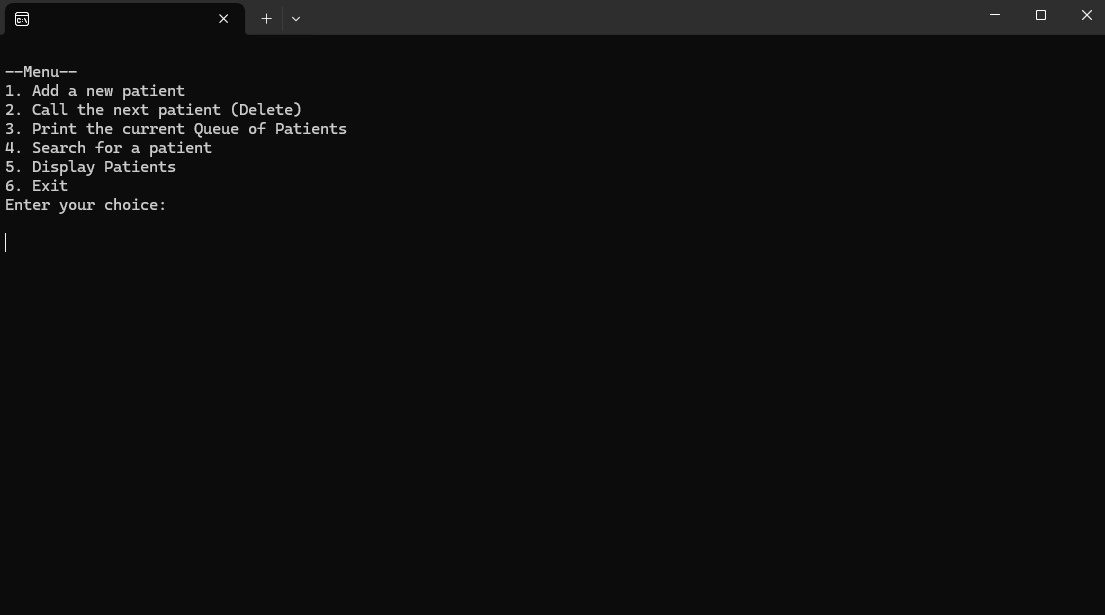1105x615 pixels.
Task: Click the 'Exit' menu option
Action: click(x=36, y=185)
